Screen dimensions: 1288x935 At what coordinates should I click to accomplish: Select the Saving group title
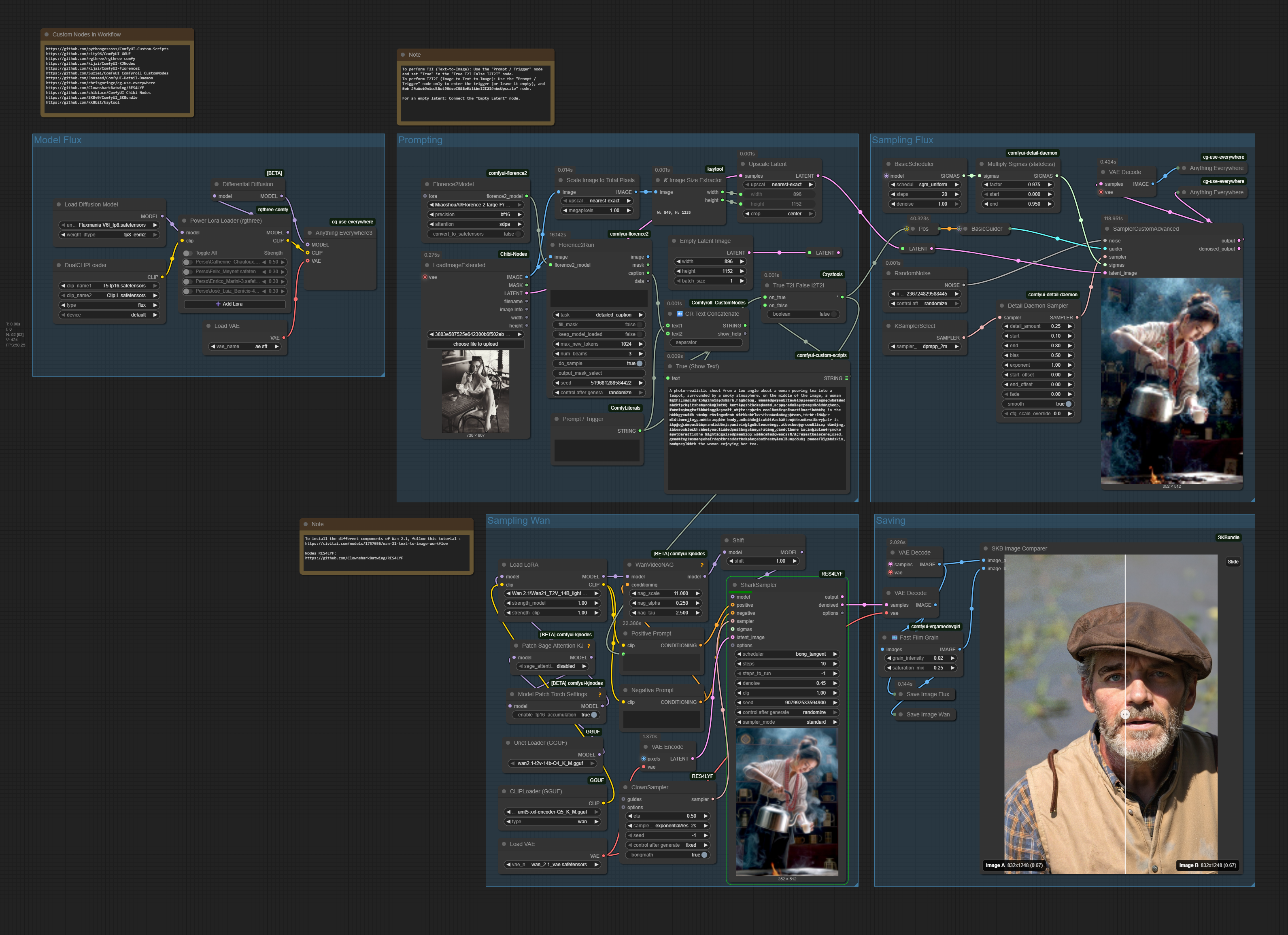[891, 521]
